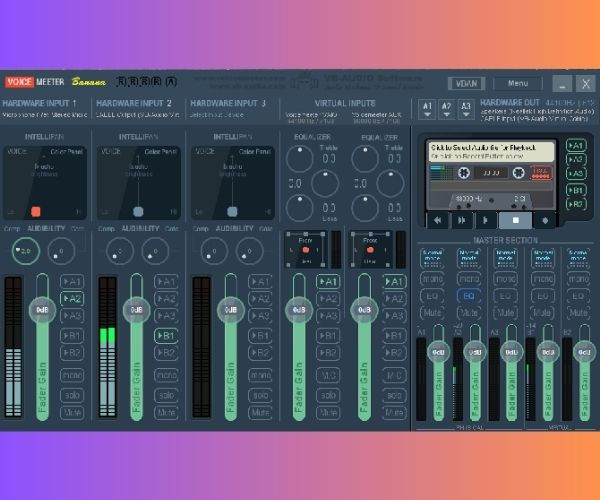The height and width of the screenshot is (500, 600).
Task: Click Normal mode on master bus B2
Action: 578,258
